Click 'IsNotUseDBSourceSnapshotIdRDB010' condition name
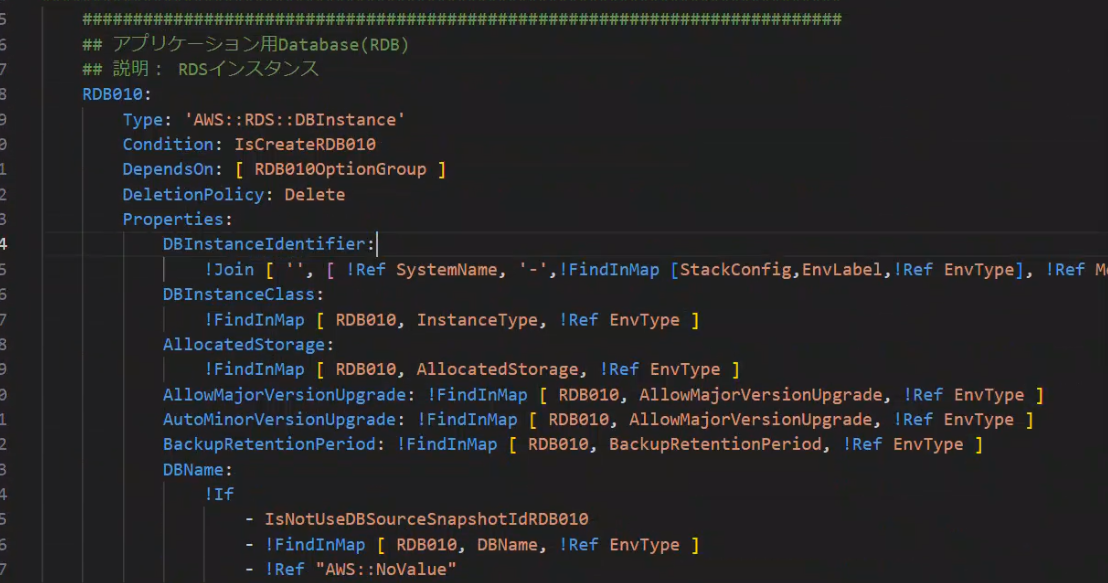Viewport: 1108px width, 583px height. tap(426, 519)
